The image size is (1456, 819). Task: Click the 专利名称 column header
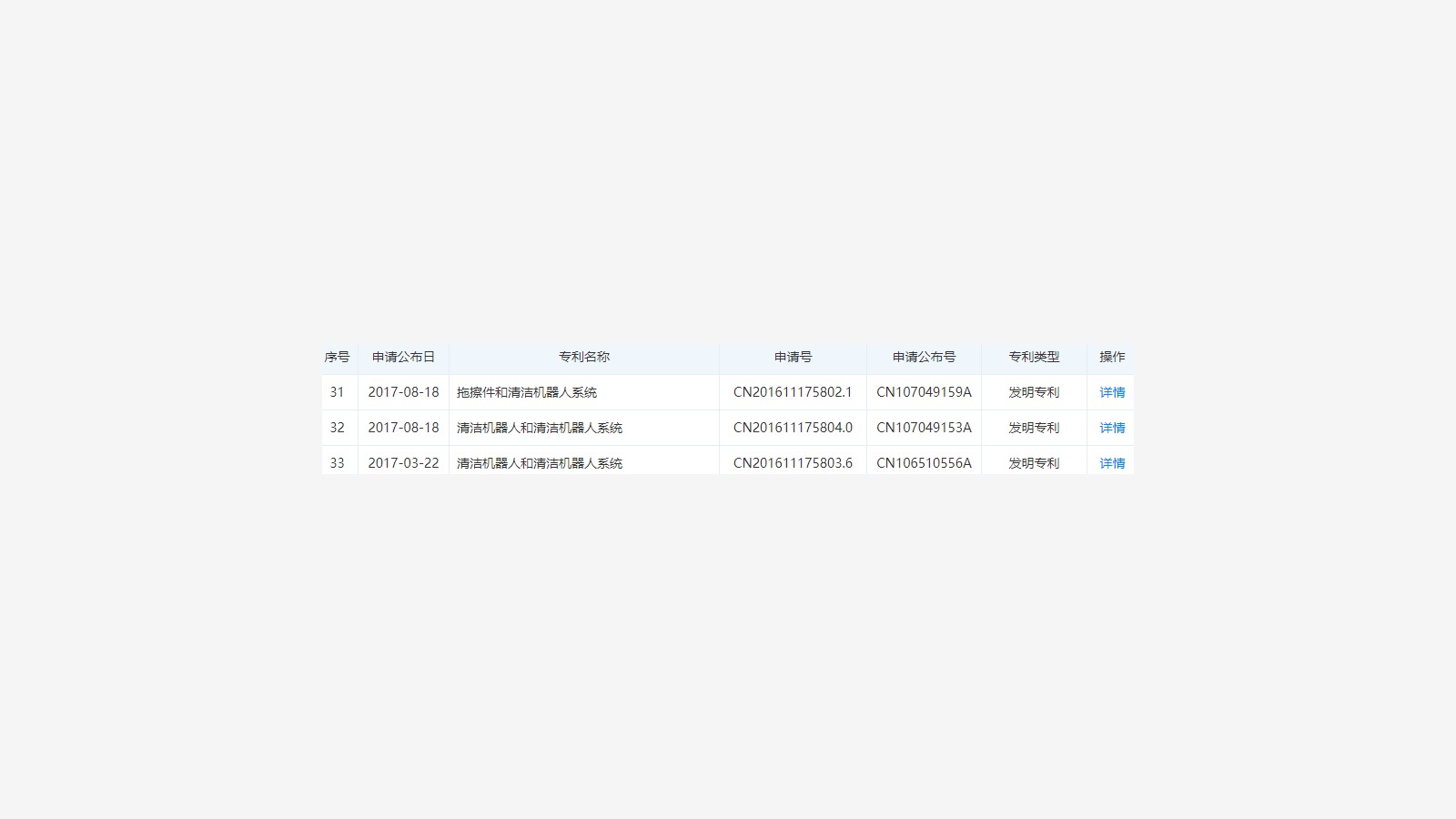584,357
